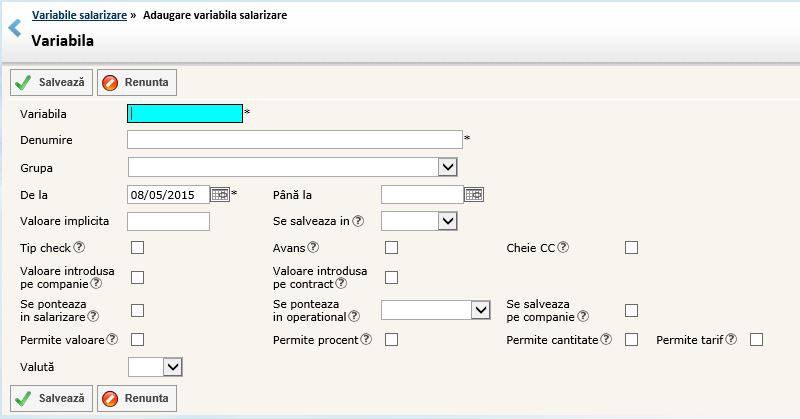Focus the cyan Variabila input field

point(185,113)
